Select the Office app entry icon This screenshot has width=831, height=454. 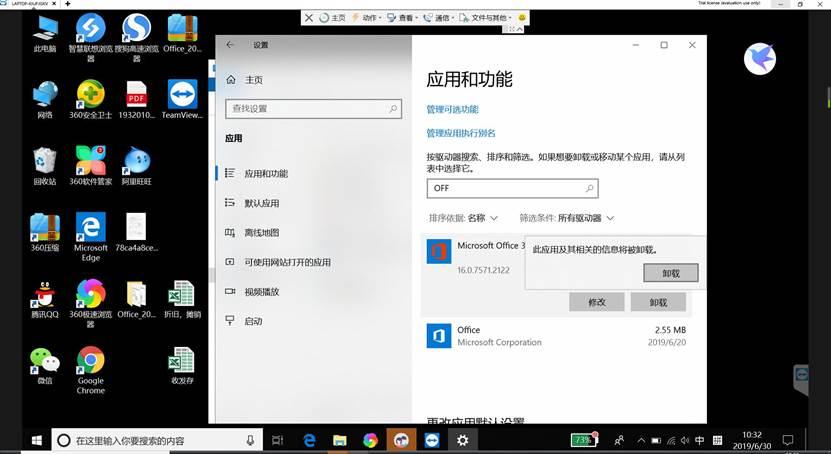click(439, 336)
